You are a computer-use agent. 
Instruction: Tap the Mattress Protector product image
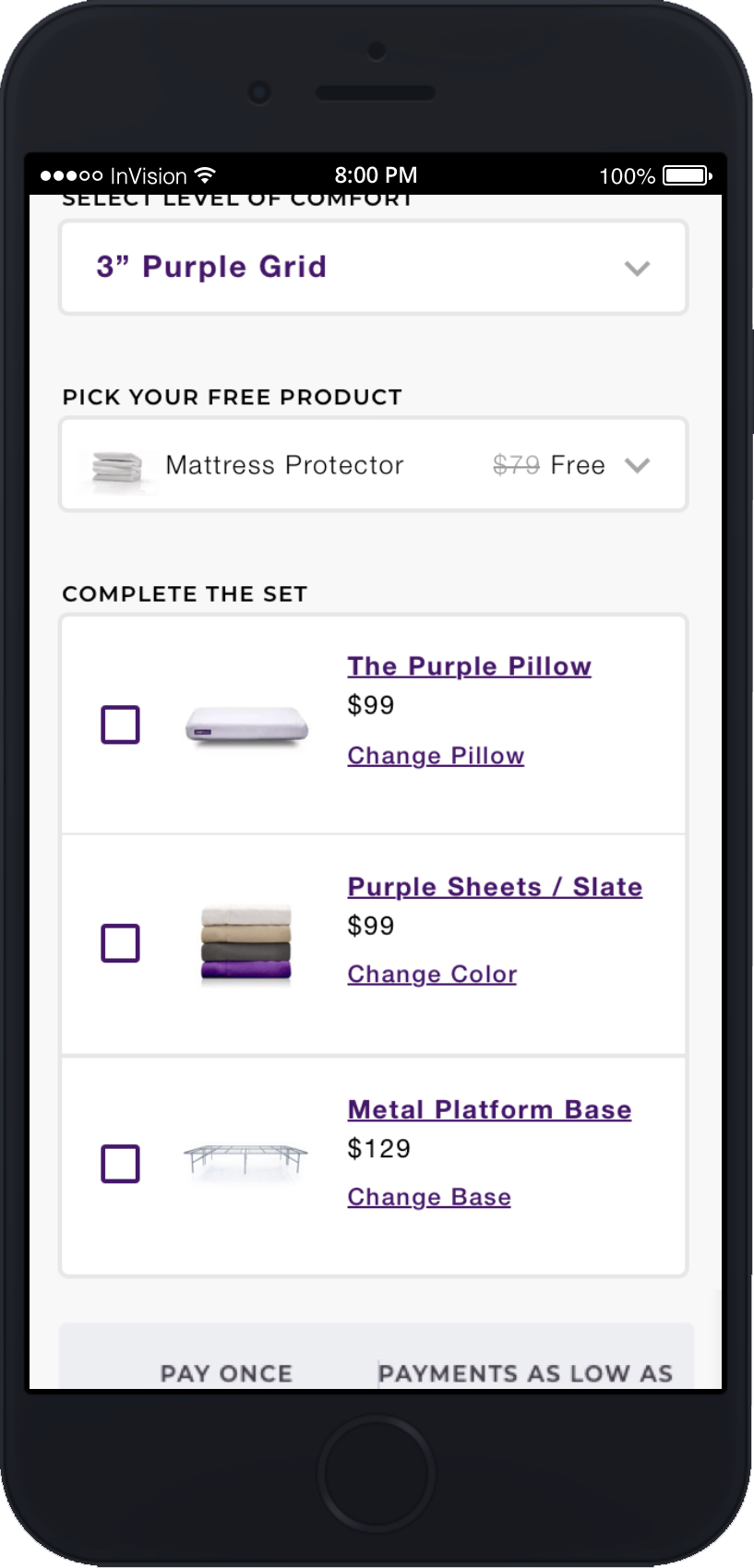118,467
